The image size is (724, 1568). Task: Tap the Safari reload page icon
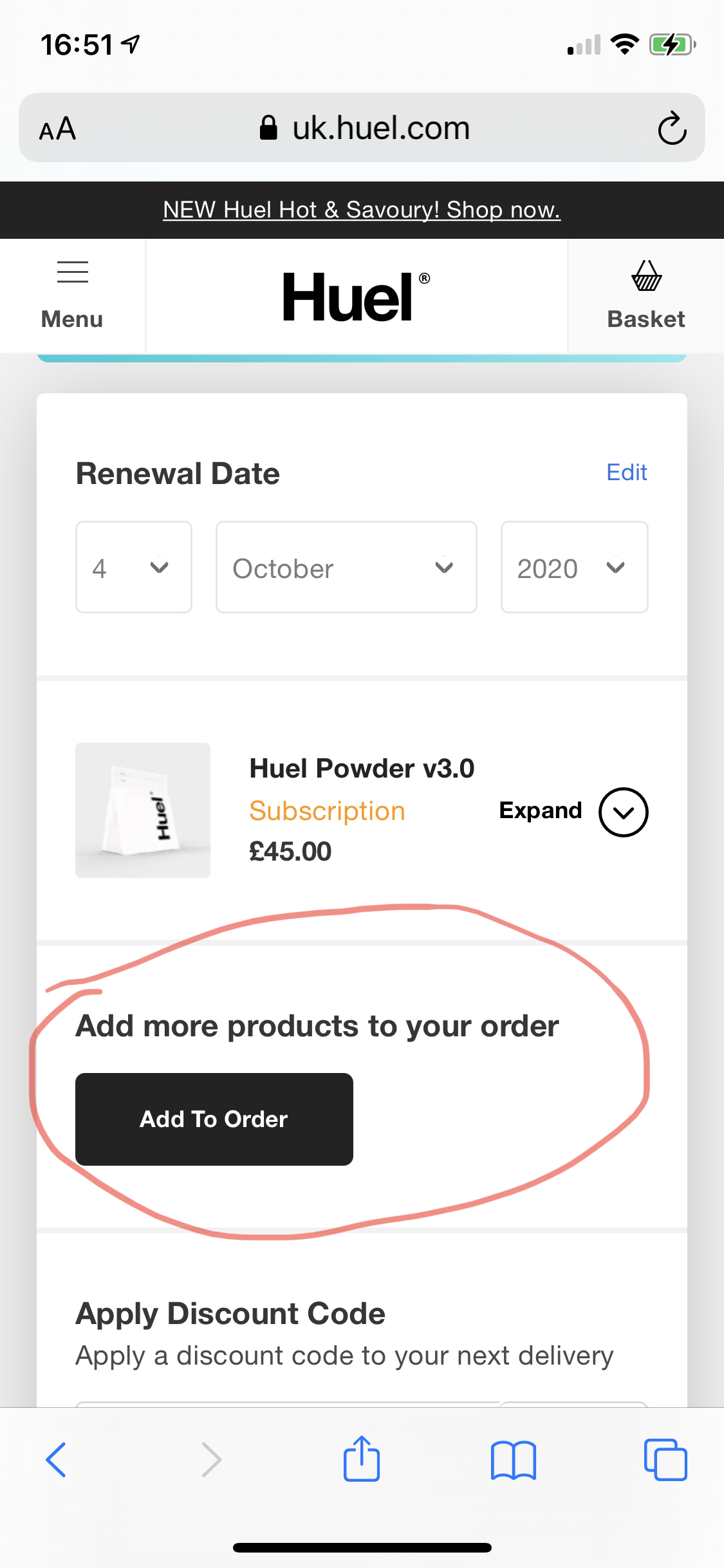click(x=672, y=128)
